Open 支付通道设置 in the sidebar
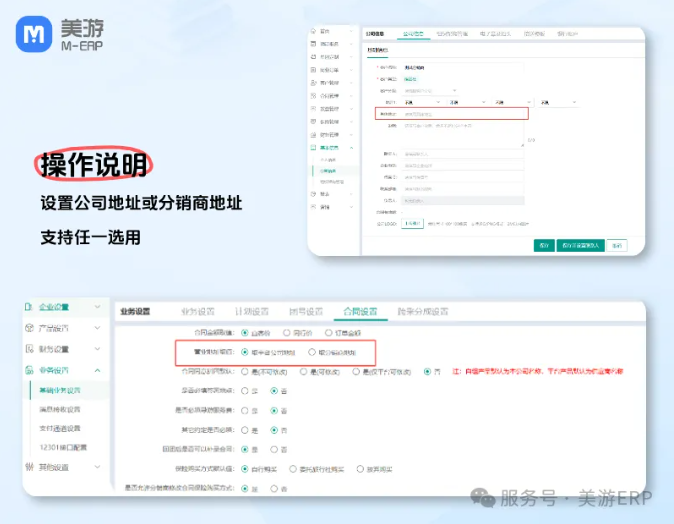Image resolution: width=674 pixels, height=524 pixels. pos(59,428)
